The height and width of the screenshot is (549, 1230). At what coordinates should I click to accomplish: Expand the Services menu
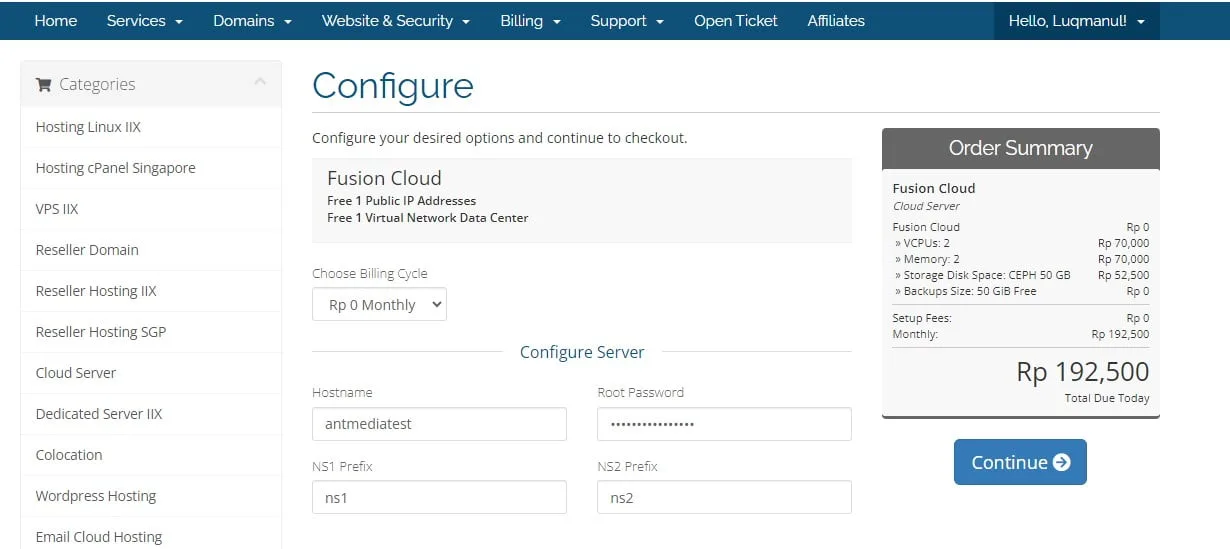[144, 20]
